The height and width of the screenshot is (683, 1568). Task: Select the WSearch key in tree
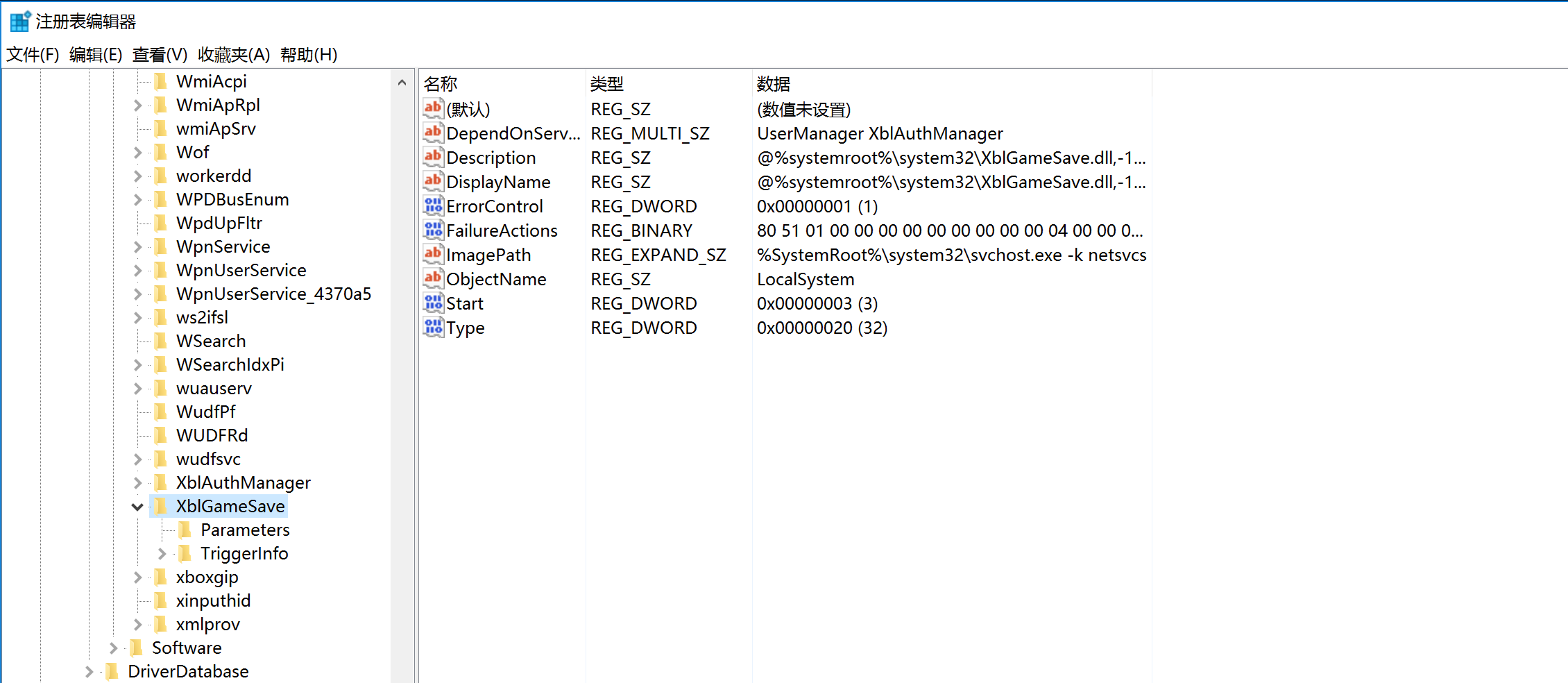pyautogui.click(x=211, y=341)
